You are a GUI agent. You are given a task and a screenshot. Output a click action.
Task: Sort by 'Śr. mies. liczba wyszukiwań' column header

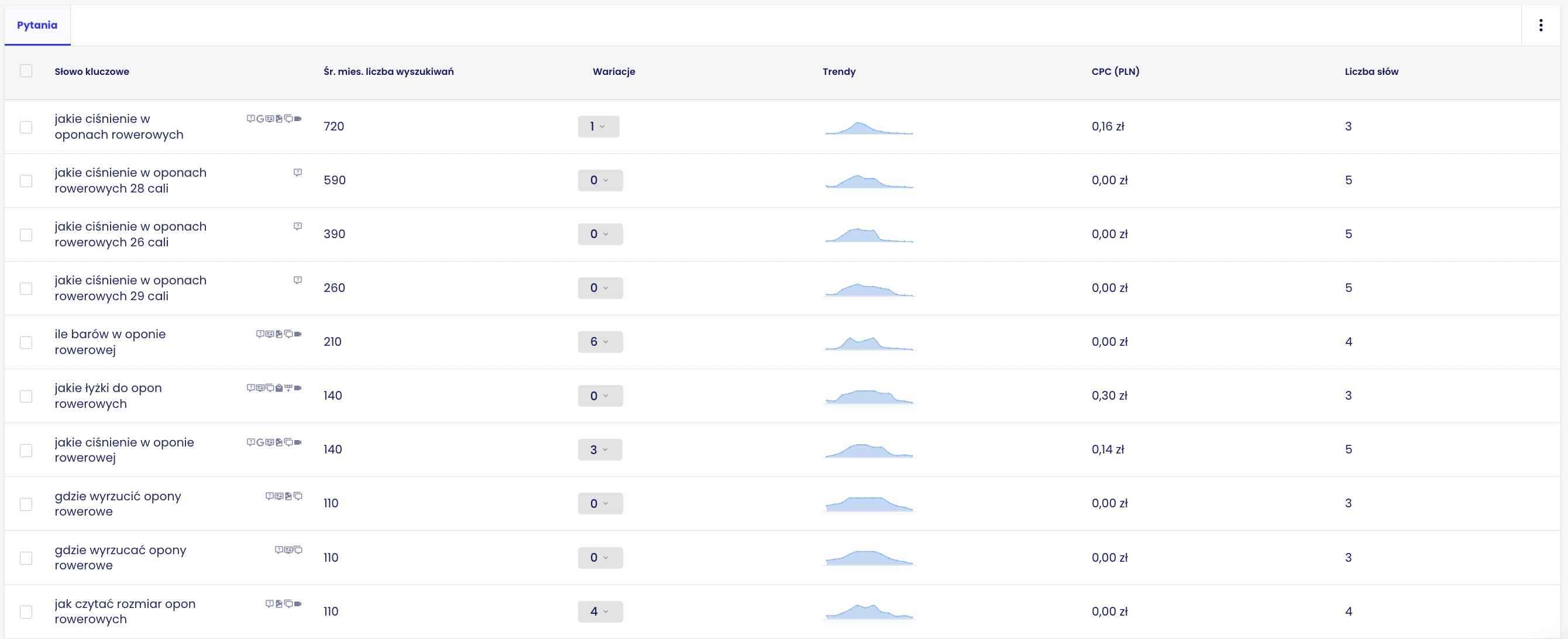point(388,71)
